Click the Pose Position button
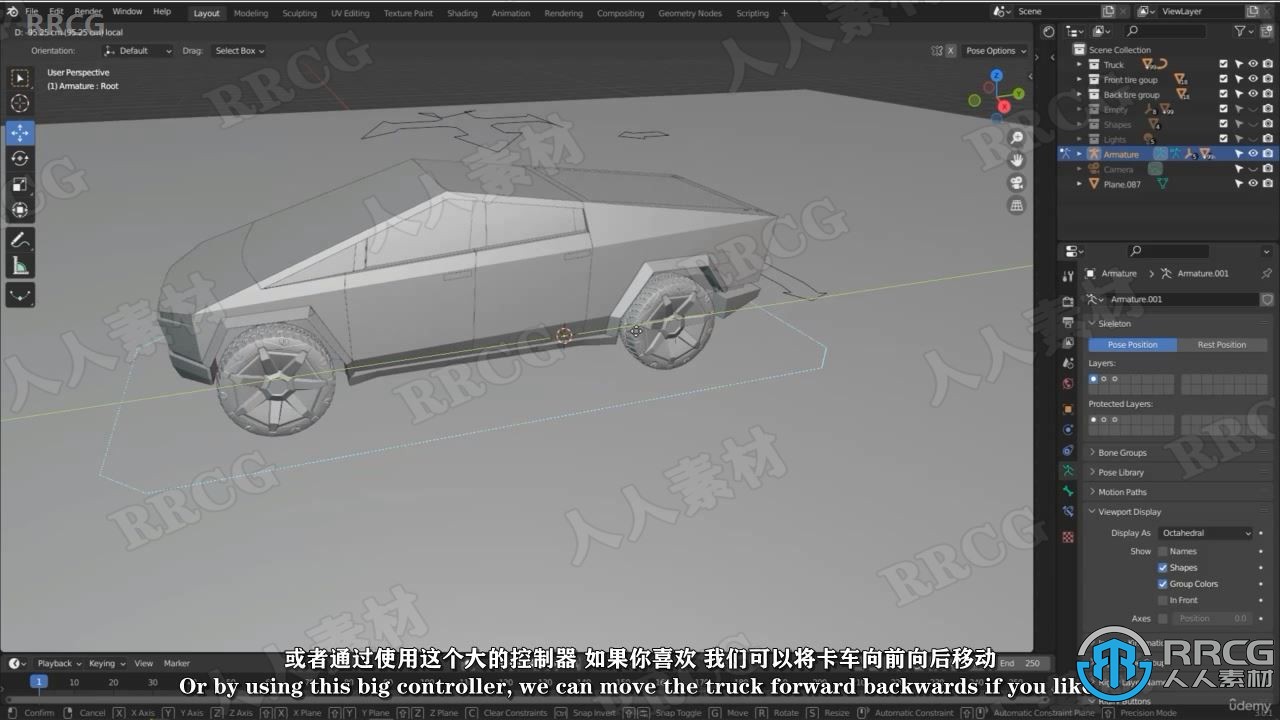The image size is (1280, 720). (1132, 344)
